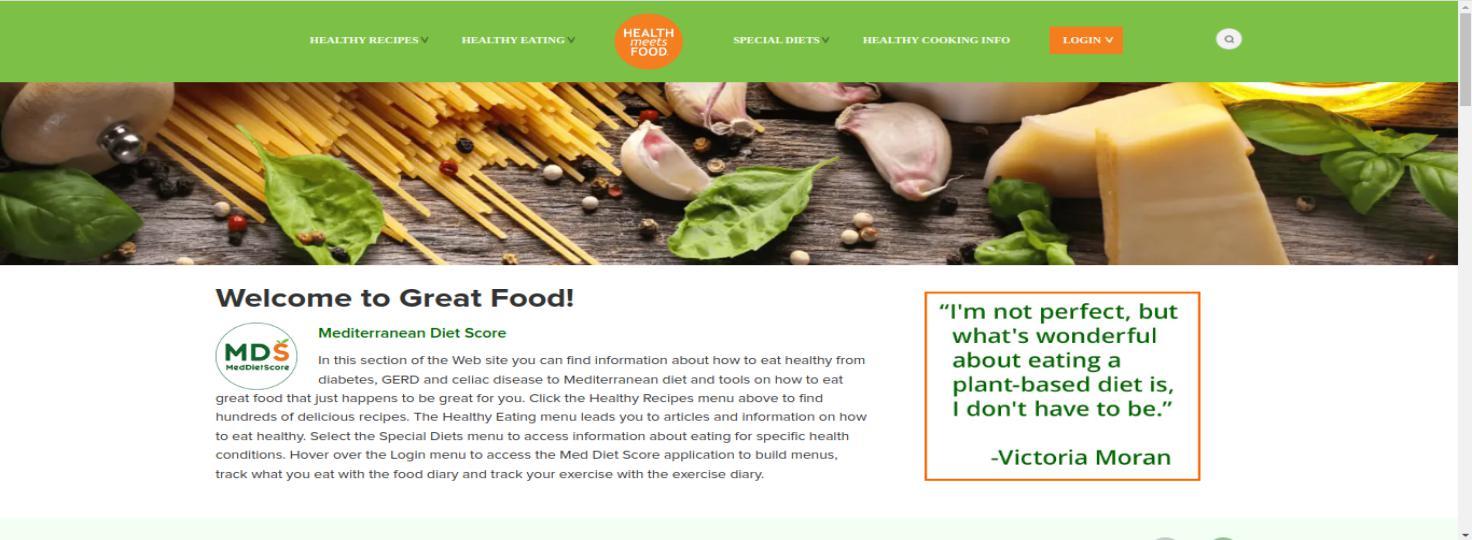The image size is (1472, 540).
Task: Expand the Healthy Eating chevron arrow
Action: coord(571,40)
